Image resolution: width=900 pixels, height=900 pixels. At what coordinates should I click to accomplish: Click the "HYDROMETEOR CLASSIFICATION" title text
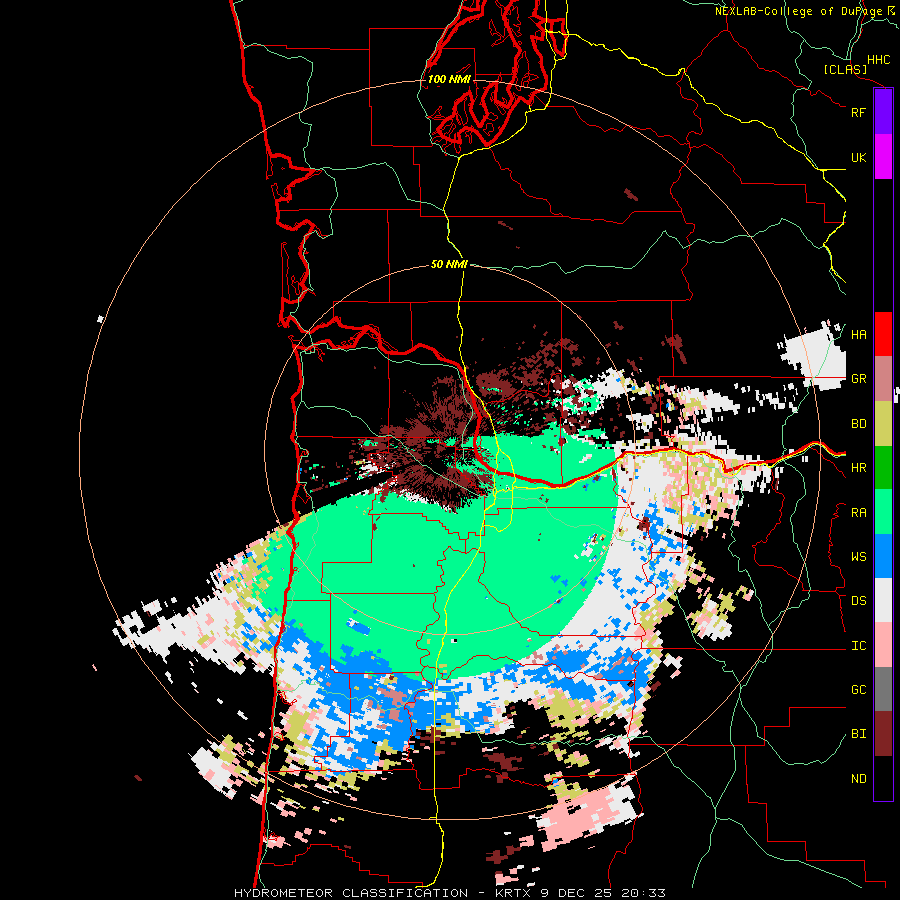point(351,893)
